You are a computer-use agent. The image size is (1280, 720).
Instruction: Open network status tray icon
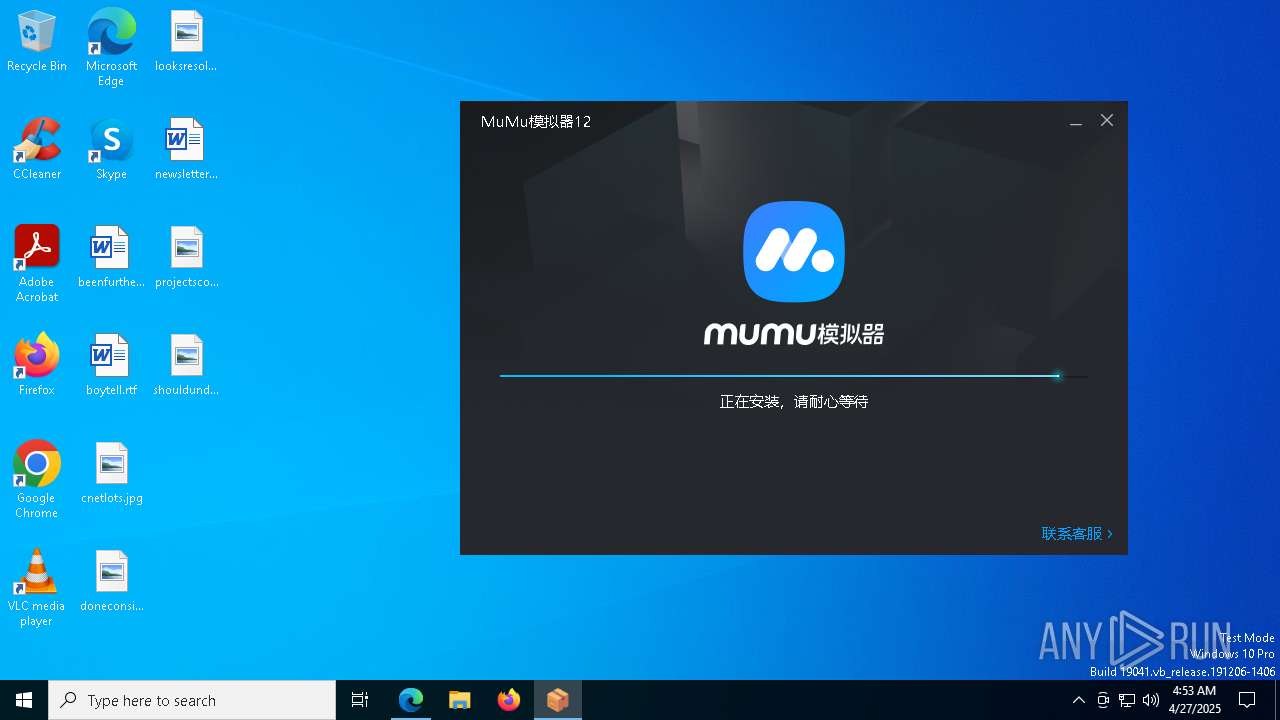click(1127, 700)
